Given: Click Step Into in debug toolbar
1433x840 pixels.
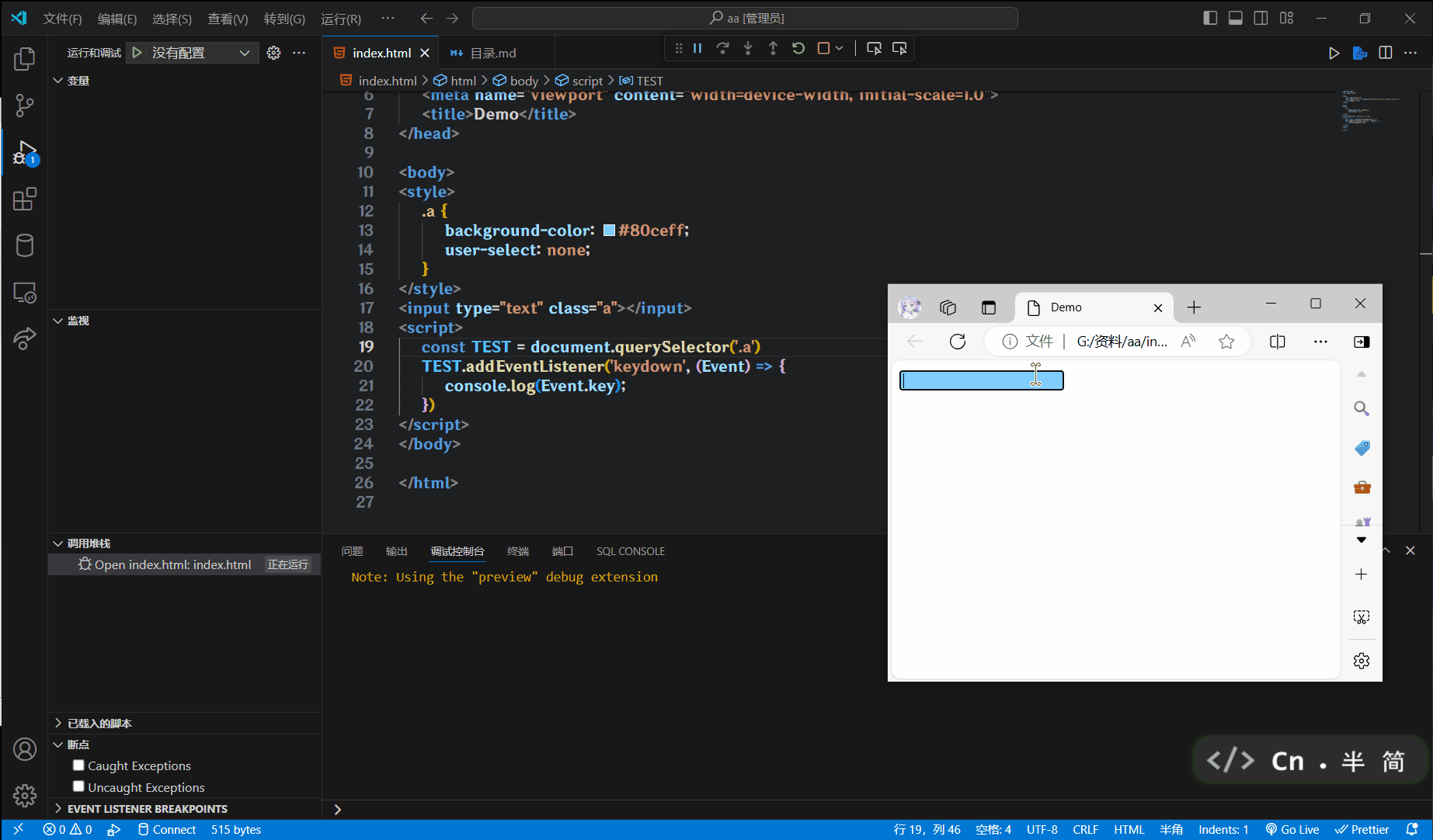Looking at the screenshot, I should click(748, 48).
